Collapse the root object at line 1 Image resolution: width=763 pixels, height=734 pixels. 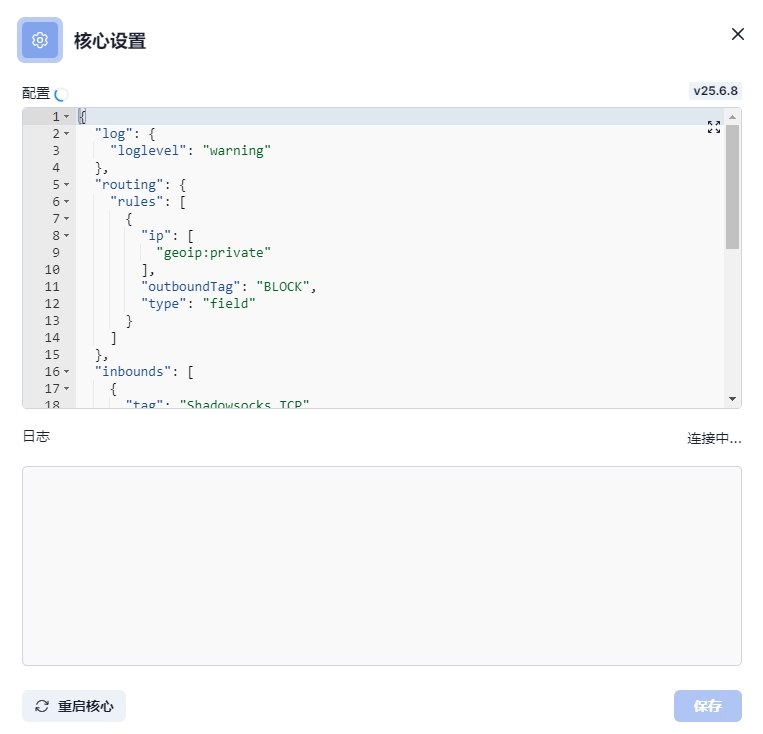coord(67,117)
